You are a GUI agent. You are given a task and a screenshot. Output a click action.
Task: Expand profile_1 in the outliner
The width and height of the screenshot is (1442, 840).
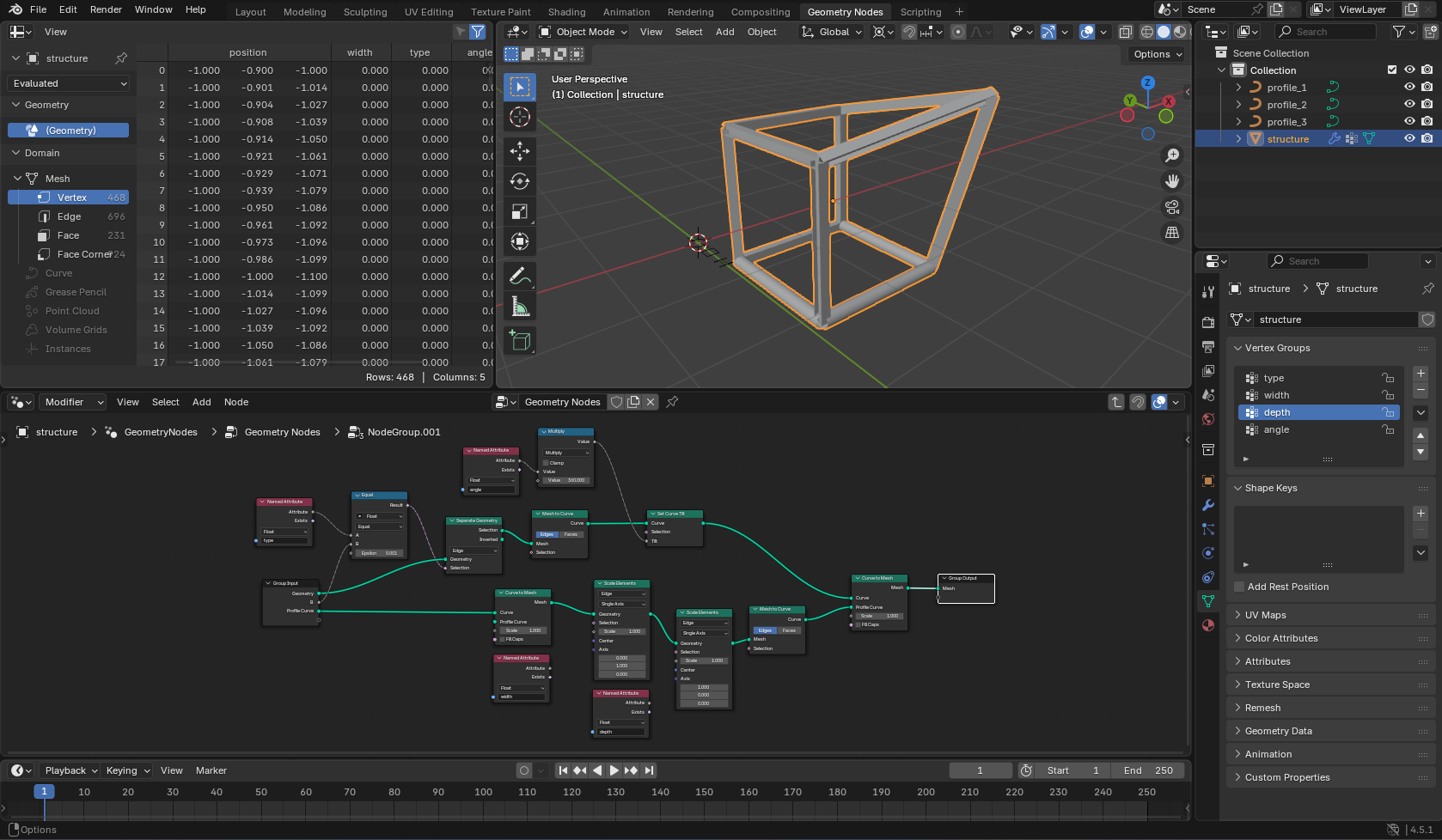(x=1238, y=88)
